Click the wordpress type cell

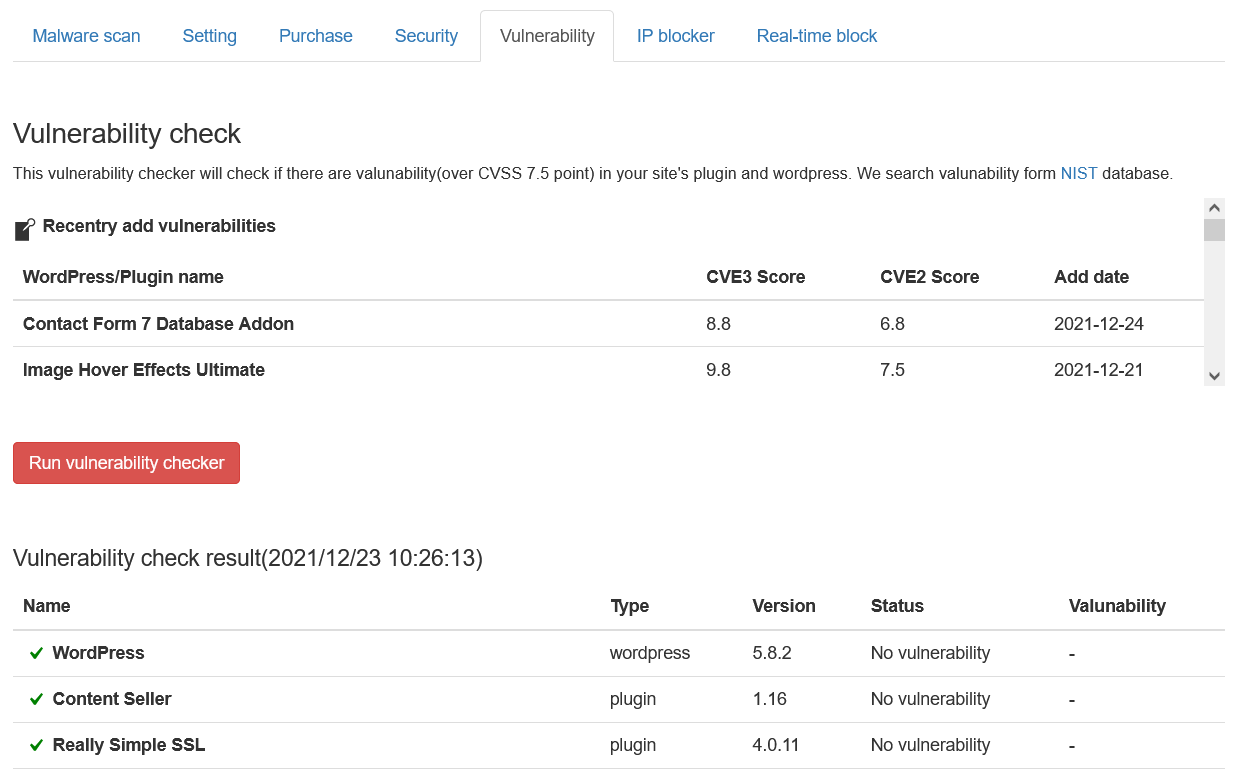(650, 653)
